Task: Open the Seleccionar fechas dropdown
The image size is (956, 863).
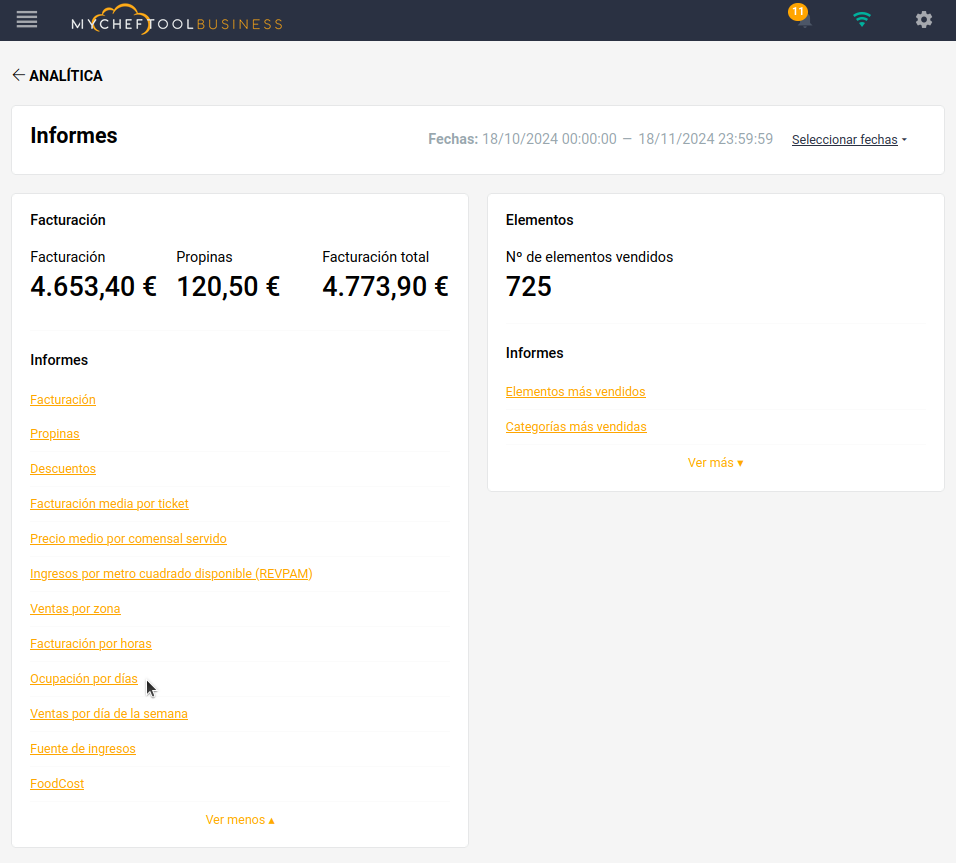Action: [x=848, y=140]
